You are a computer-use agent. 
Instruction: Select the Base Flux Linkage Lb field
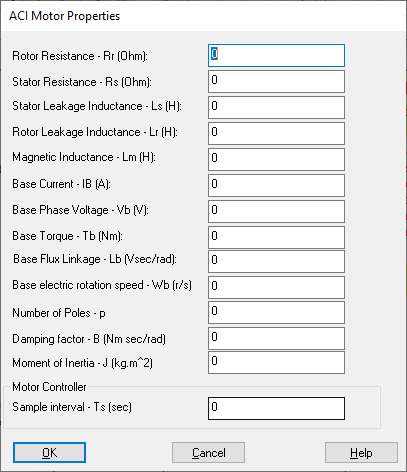pyautogui.click(x=276, y=261)
